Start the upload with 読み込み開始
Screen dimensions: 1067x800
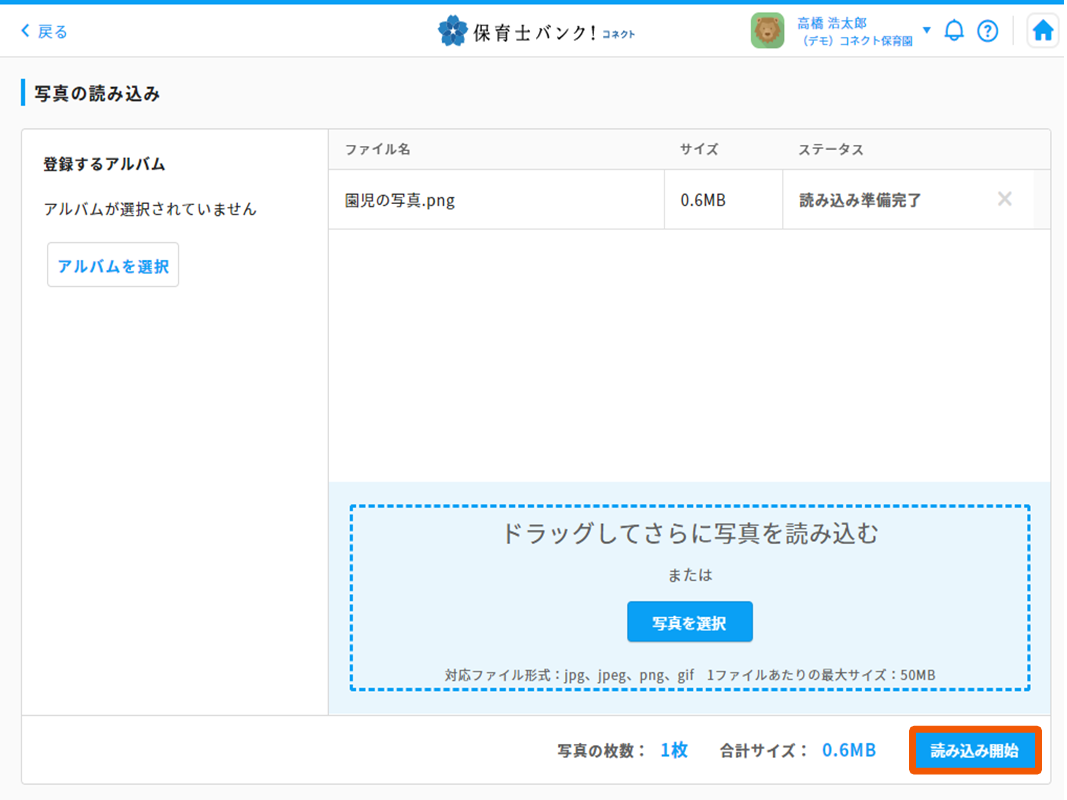(x=975, y=751)
